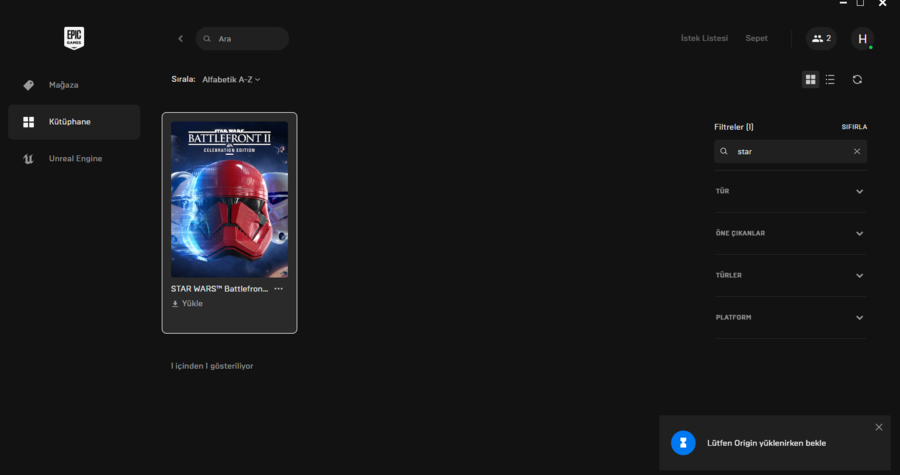Dismiss the Origin loading notification
The height and width of the screenshot is (475, 900).
click(879, 427)
